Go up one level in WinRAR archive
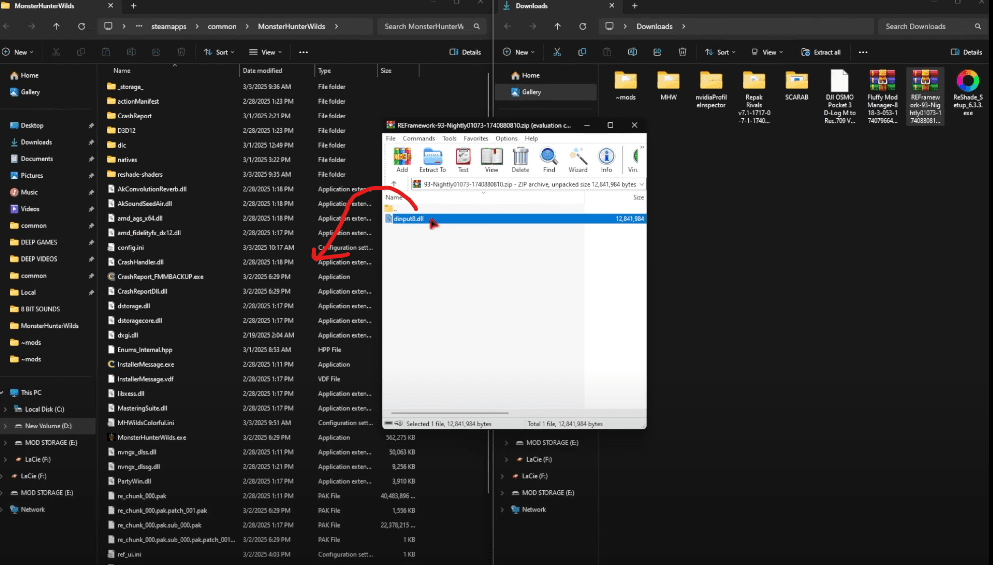The image size is (993, 565). click(x=394, y=184)
